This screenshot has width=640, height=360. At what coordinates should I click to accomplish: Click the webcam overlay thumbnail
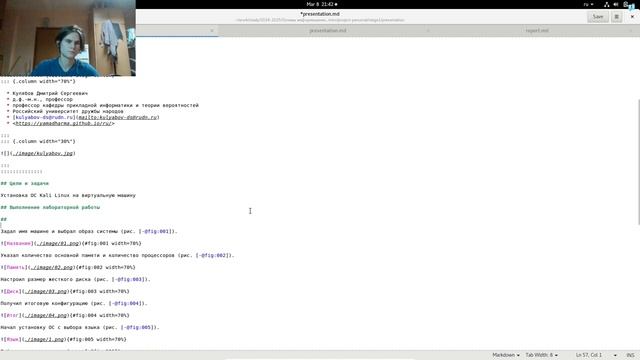pyautogui.click(x=68, y=38)
